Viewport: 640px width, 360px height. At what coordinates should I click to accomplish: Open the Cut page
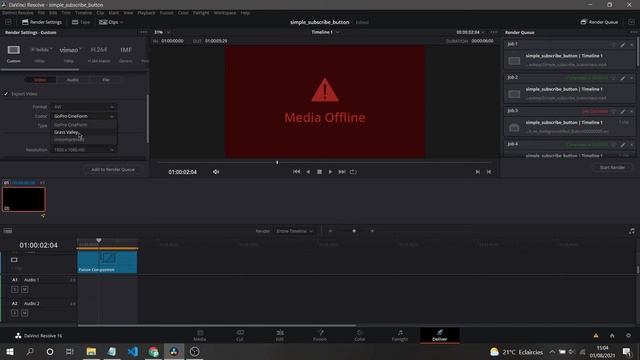click(x=240, y=335)
